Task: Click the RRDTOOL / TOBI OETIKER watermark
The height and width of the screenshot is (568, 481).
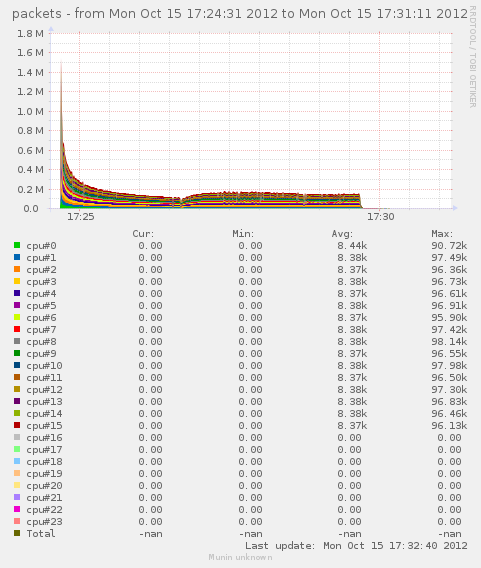Action: click(472, 57)
